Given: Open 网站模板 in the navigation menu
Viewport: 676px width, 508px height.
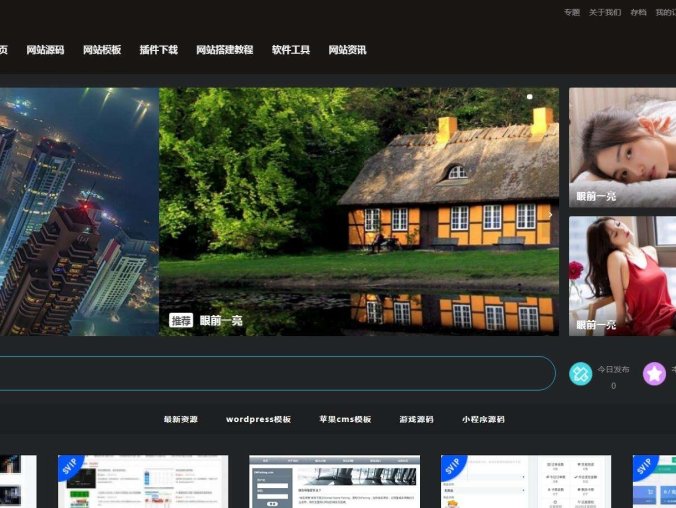Looking at the screenshot, I should click(102, 50).
